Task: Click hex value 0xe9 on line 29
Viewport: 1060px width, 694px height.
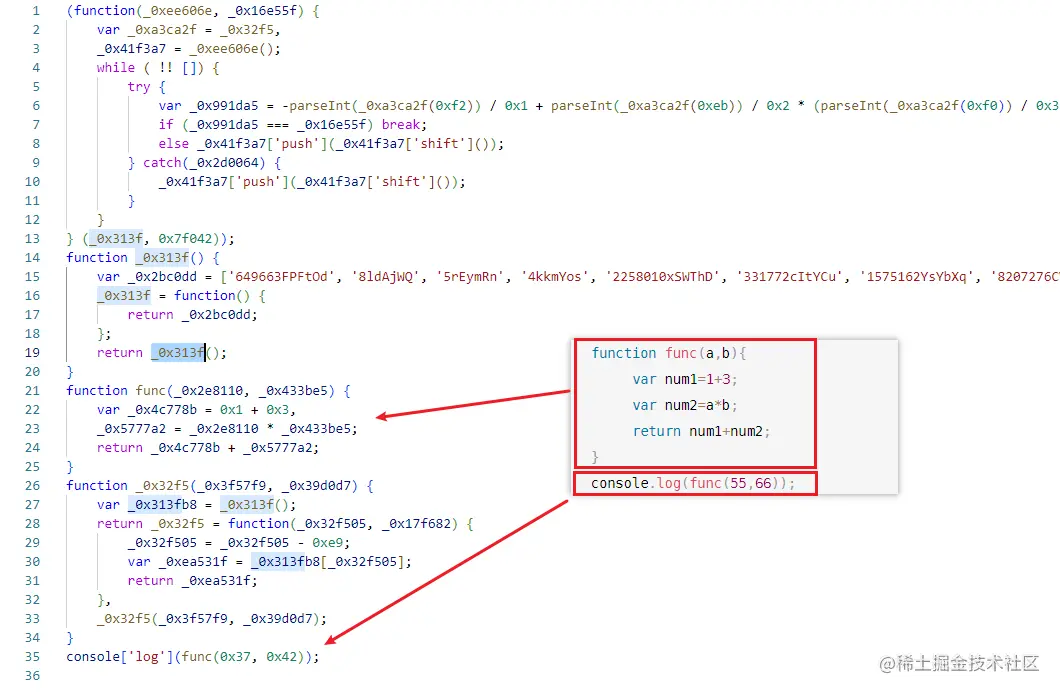Action: (x=327, y=543)
